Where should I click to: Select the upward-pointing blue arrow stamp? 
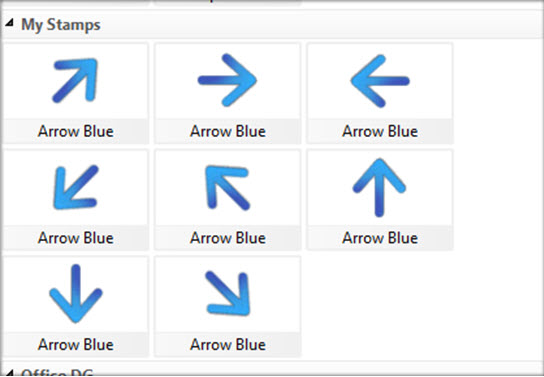click(x=379, y=188)
